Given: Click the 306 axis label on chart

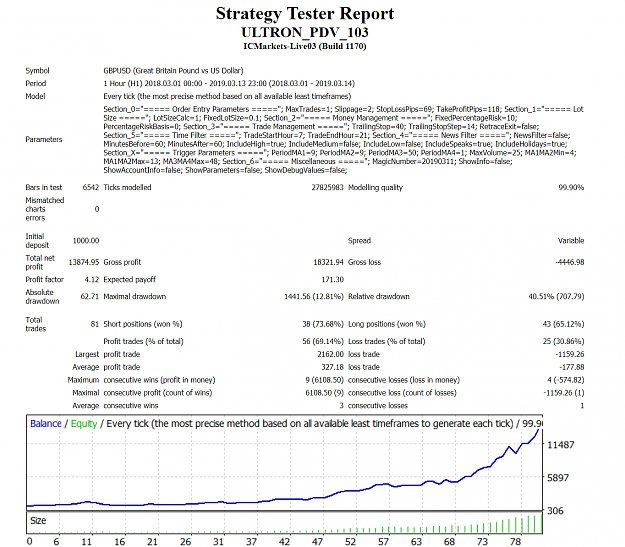Looking at the screenshot, I should click(x=555, y=511).
